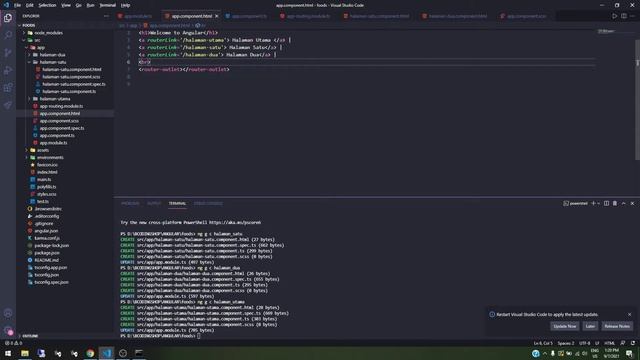
Task: Click Ln 6, Col 5 status item
Action: [x=543, y=343]
